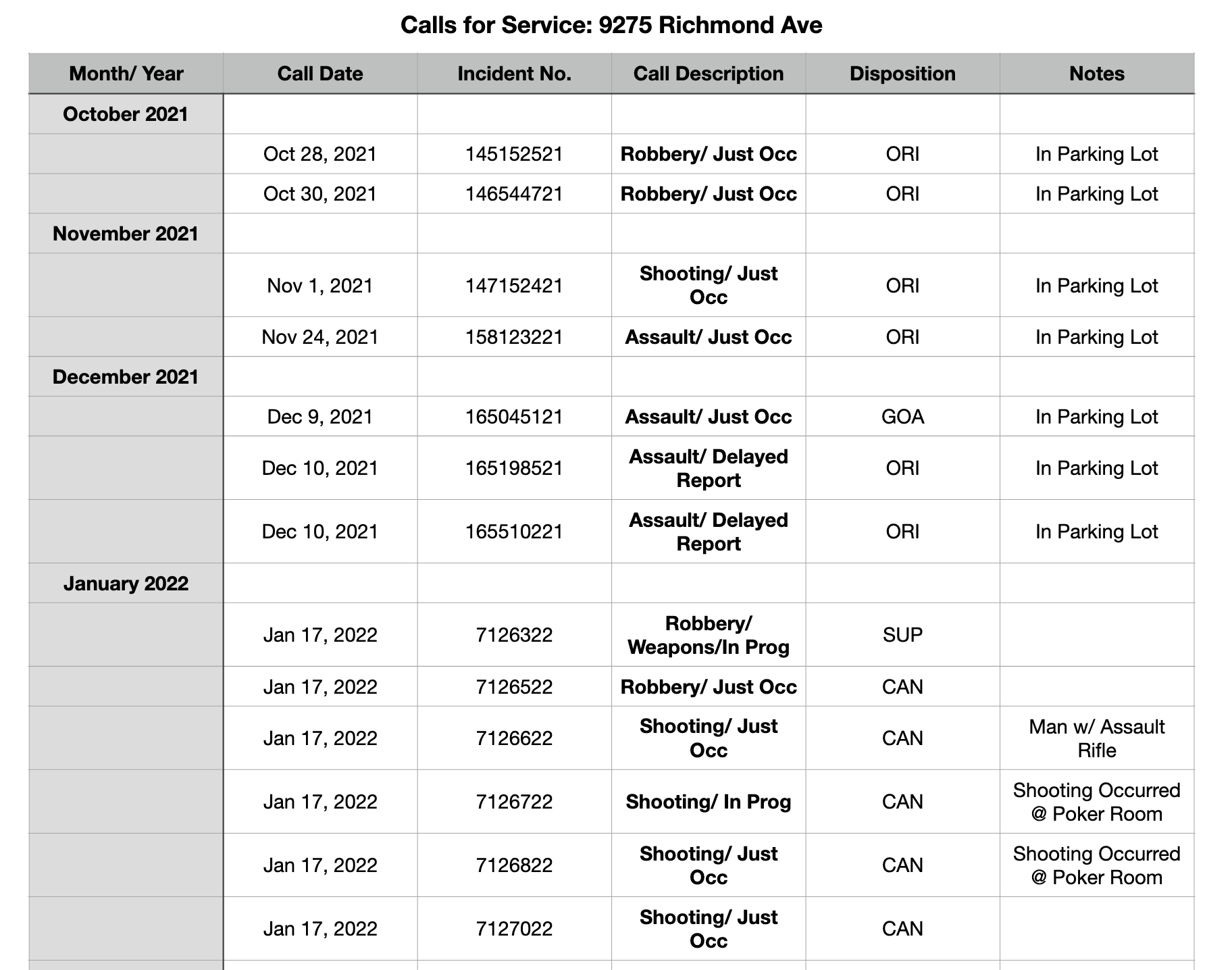Click incident number 147152421
This screenshot has height=970, width=1232.
click(514, 286)
